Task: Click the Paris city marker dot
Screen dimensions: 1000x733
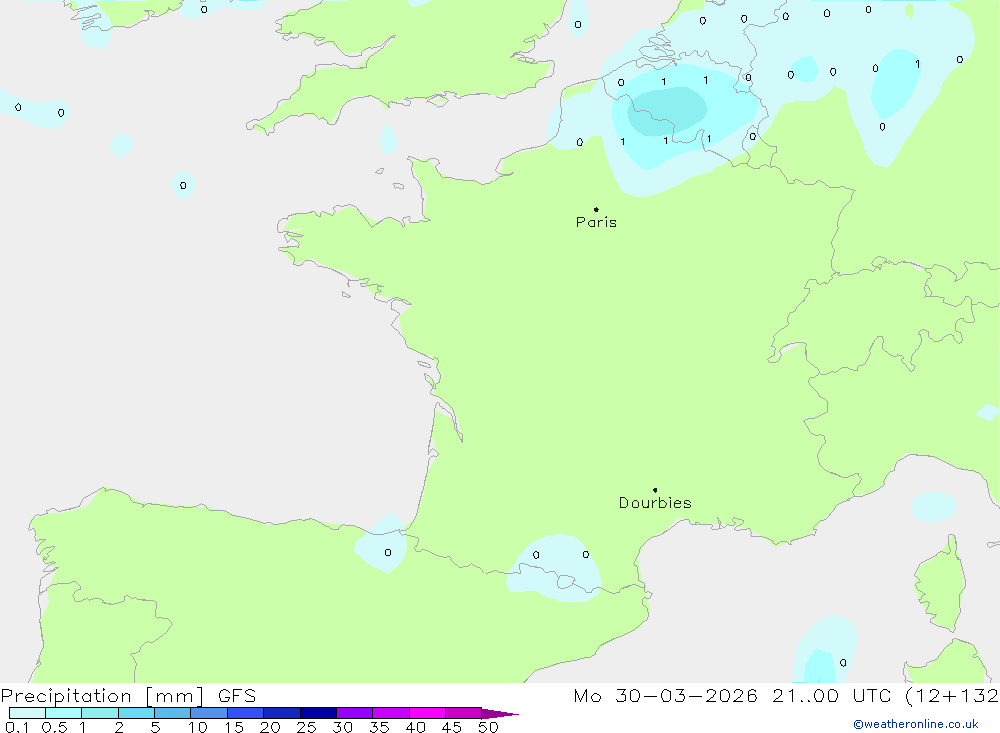Action: pos(596,210)
